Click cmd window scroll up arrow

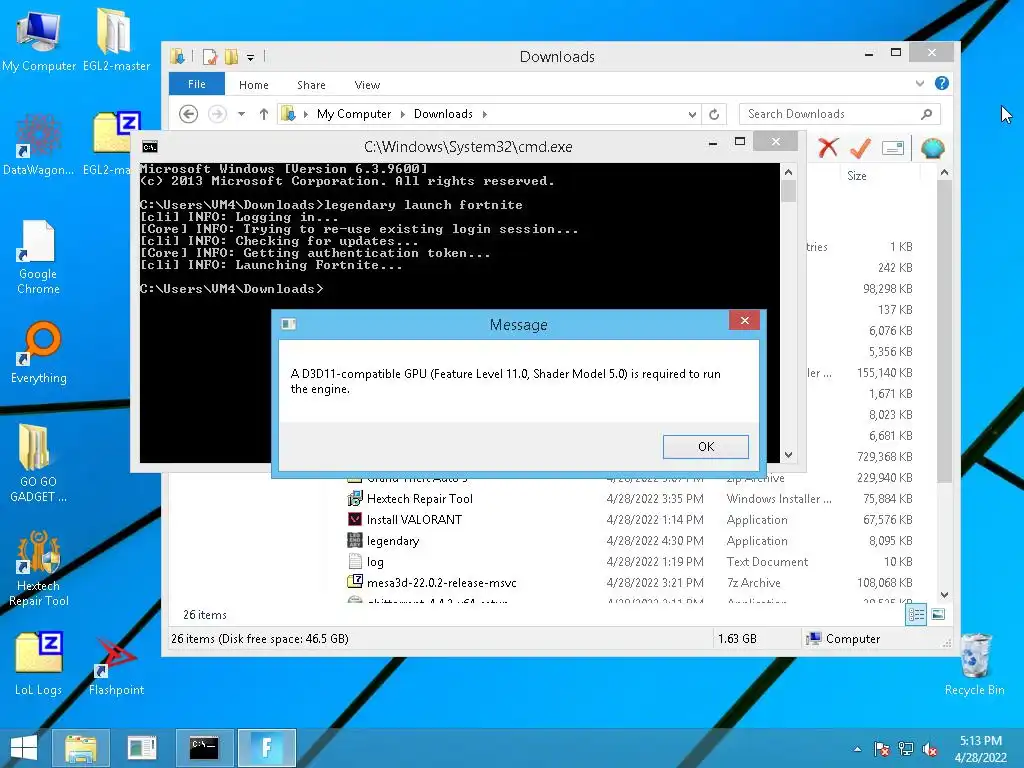[x=788, y=172]
